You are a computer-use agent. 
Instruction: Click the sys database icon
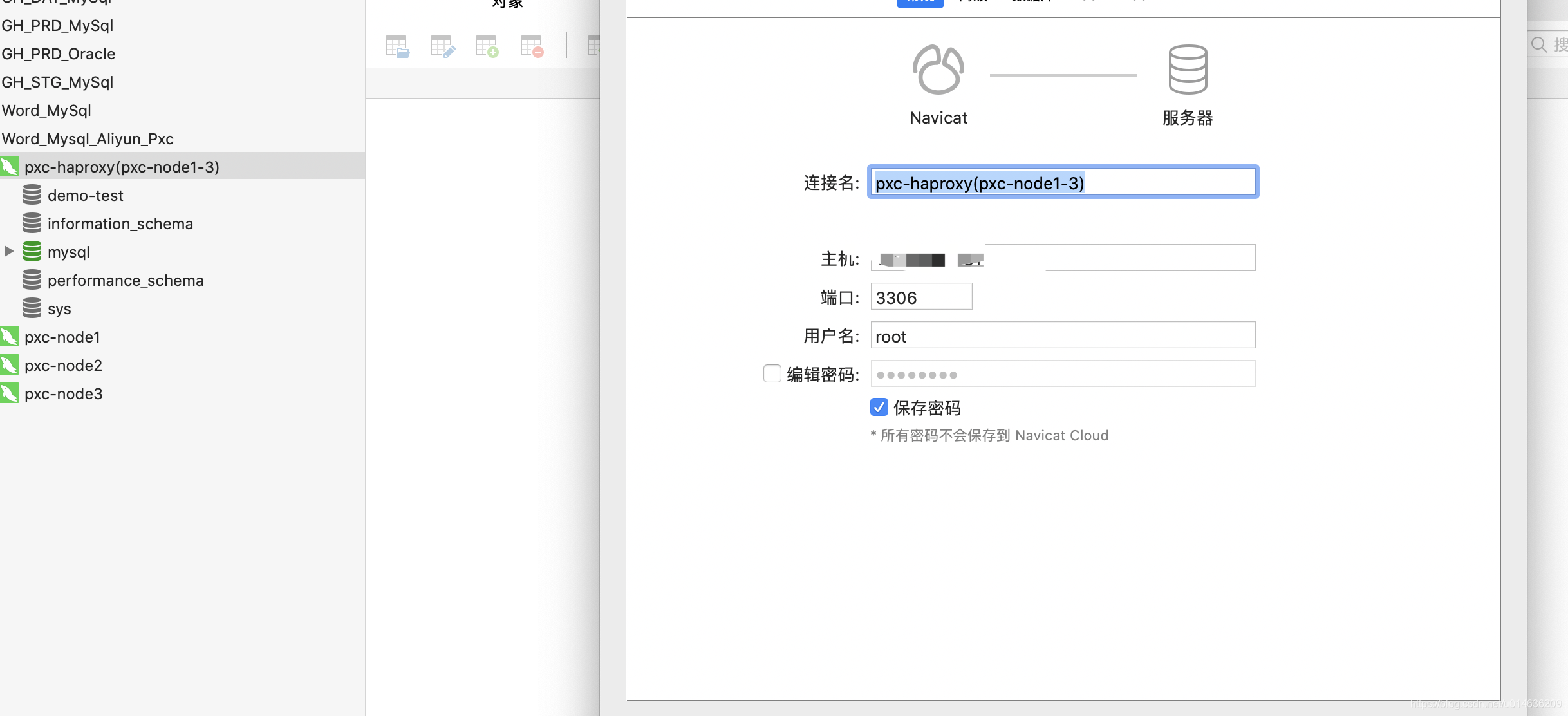(x=32, y=308)
